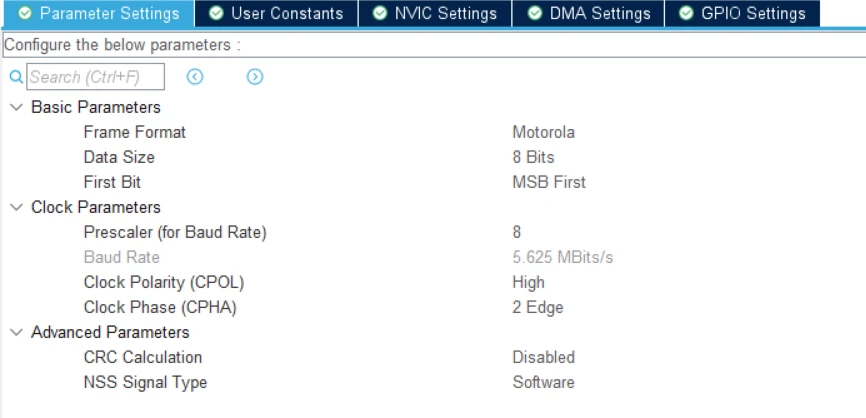Collapse the Basic Parameters section

click(x=16, y=107)
